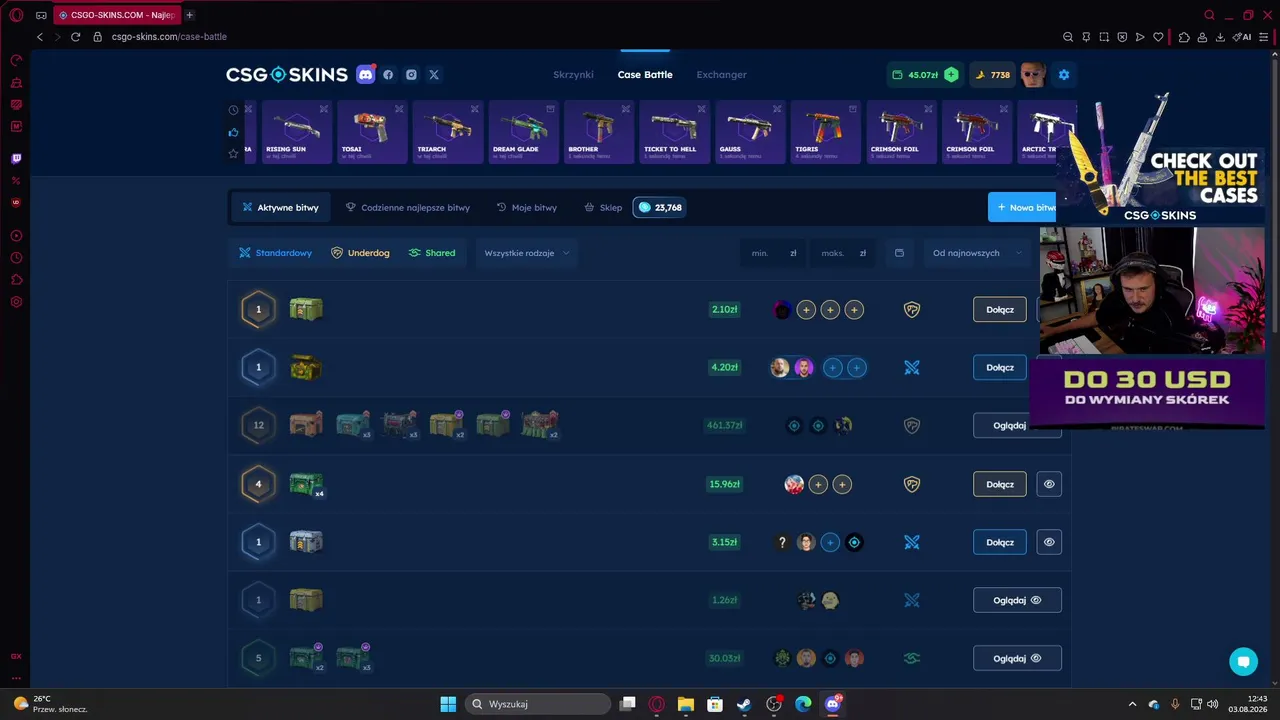1280x720 pixels.
Task: Go back in browser history
Action: coord(40,37)
